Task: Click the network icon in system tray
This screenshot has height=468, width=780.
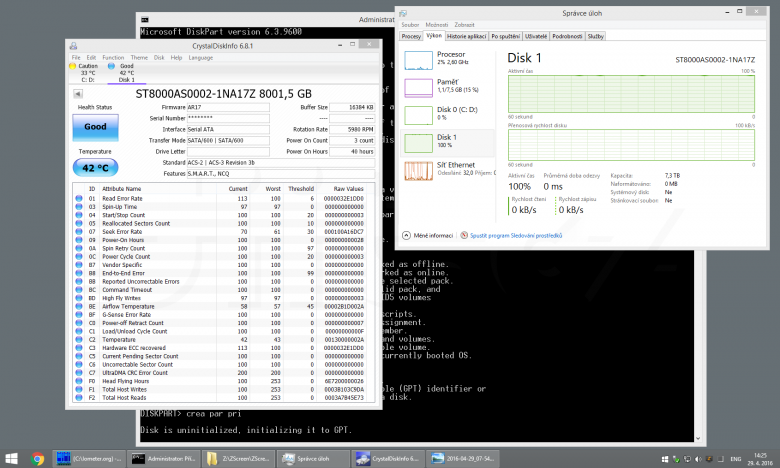Action: 687,459
